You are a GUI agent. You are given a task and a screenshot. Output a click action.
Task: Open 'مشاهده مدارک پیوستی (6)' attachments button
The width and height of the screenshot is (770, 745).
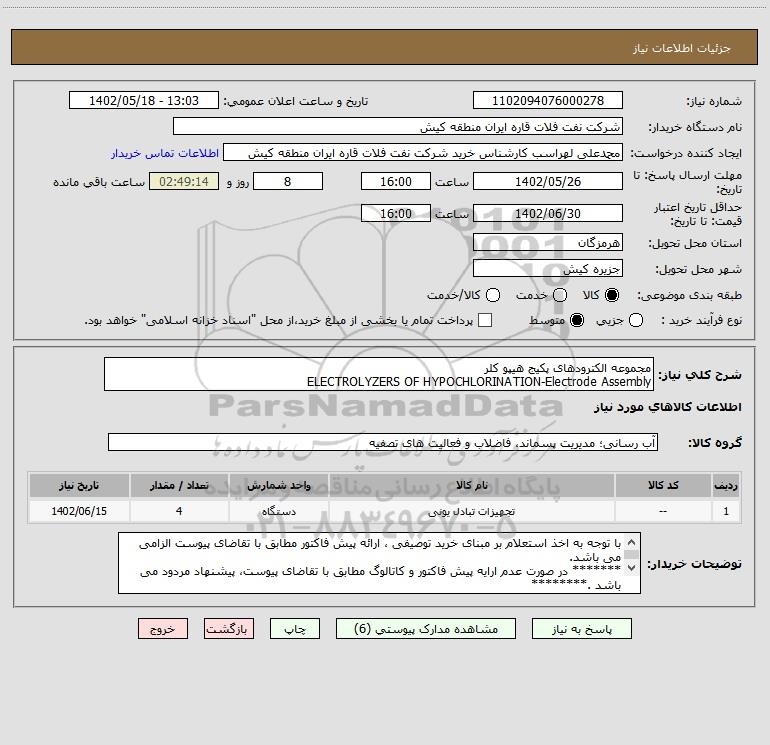[x=426, y=629]
